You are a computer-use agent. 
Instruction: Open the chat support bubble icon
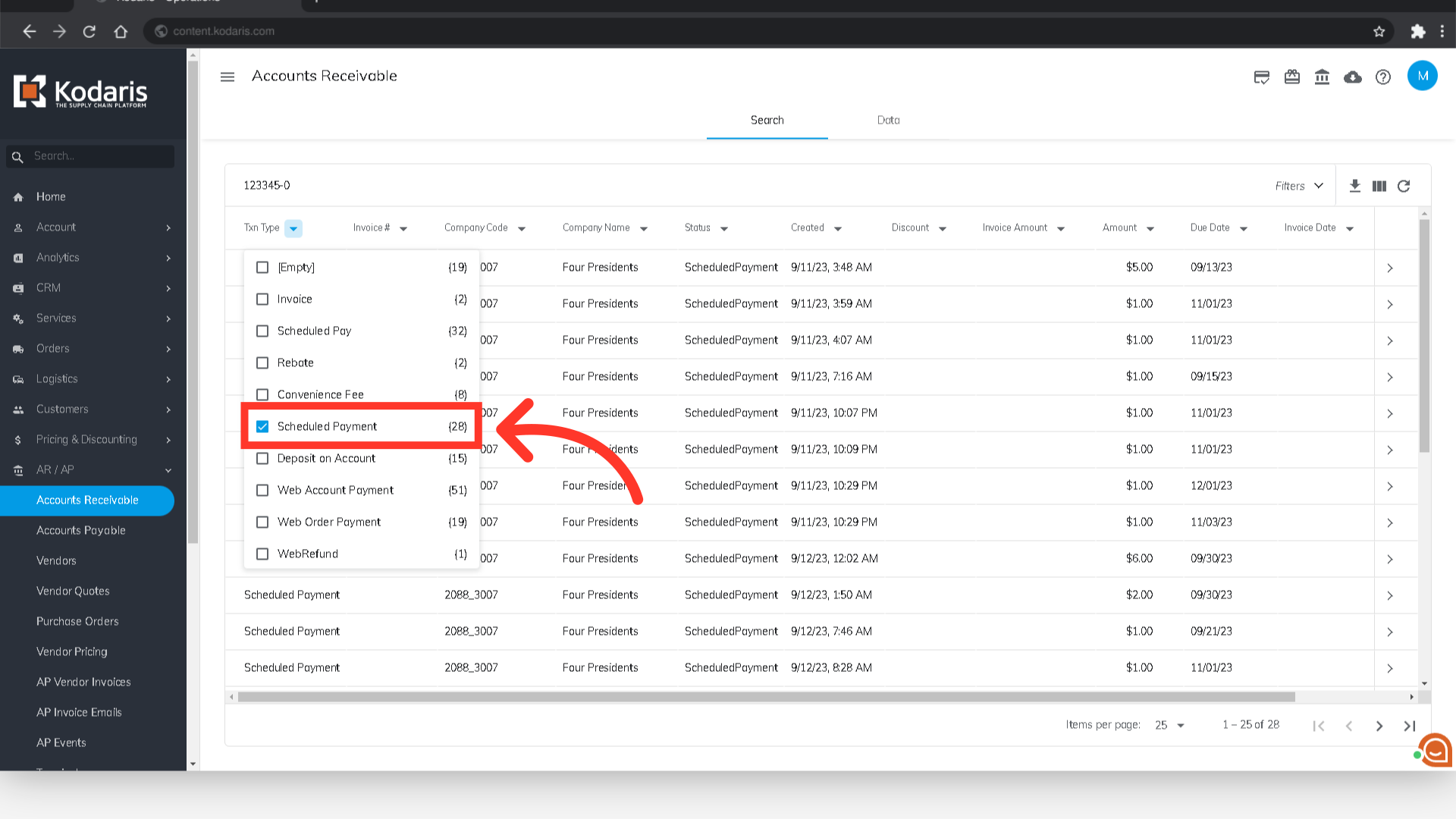pyautogui.click(x=1434, y=750)
